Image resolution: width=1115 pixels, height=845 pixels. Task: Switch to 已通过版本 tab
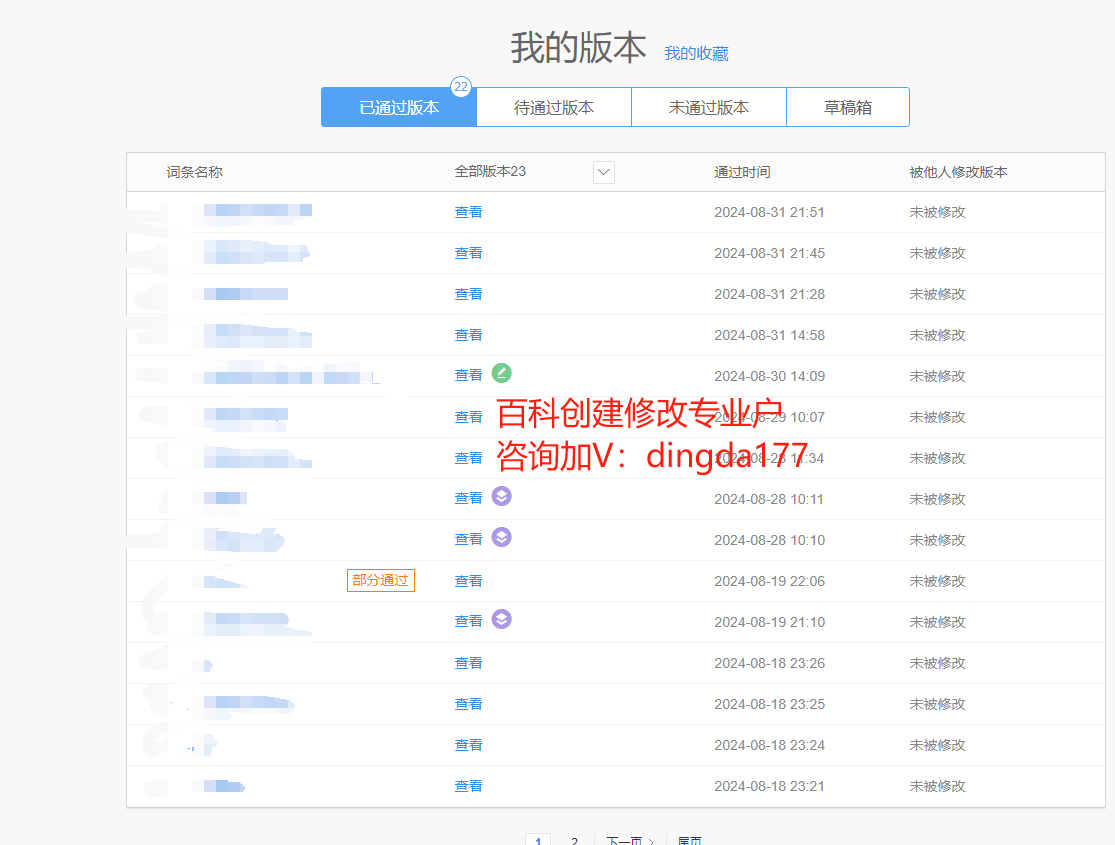pyautogui.click(x=399, y=107)
